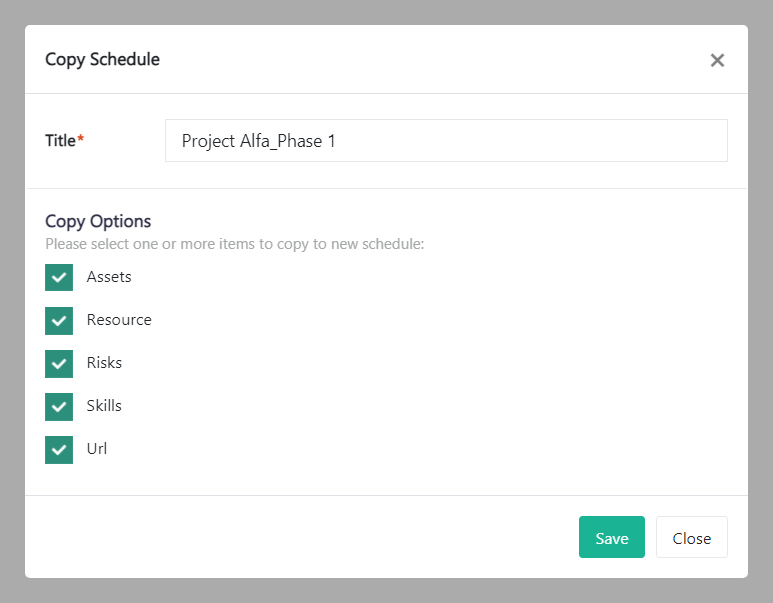Click the Copy Options section heading

tap(98, 221)
